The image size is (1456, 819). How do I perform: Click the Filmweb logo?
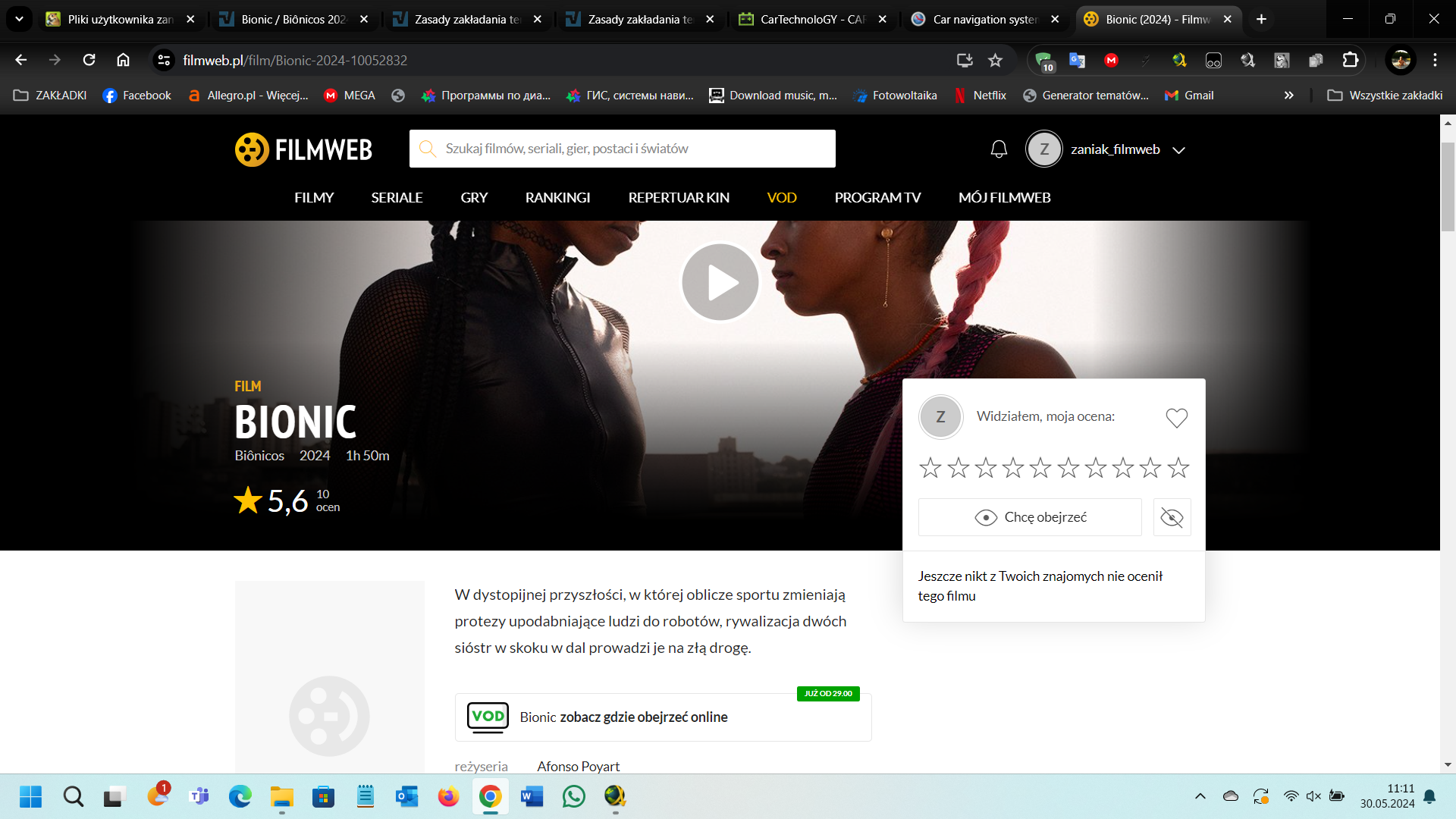point(303,149)
